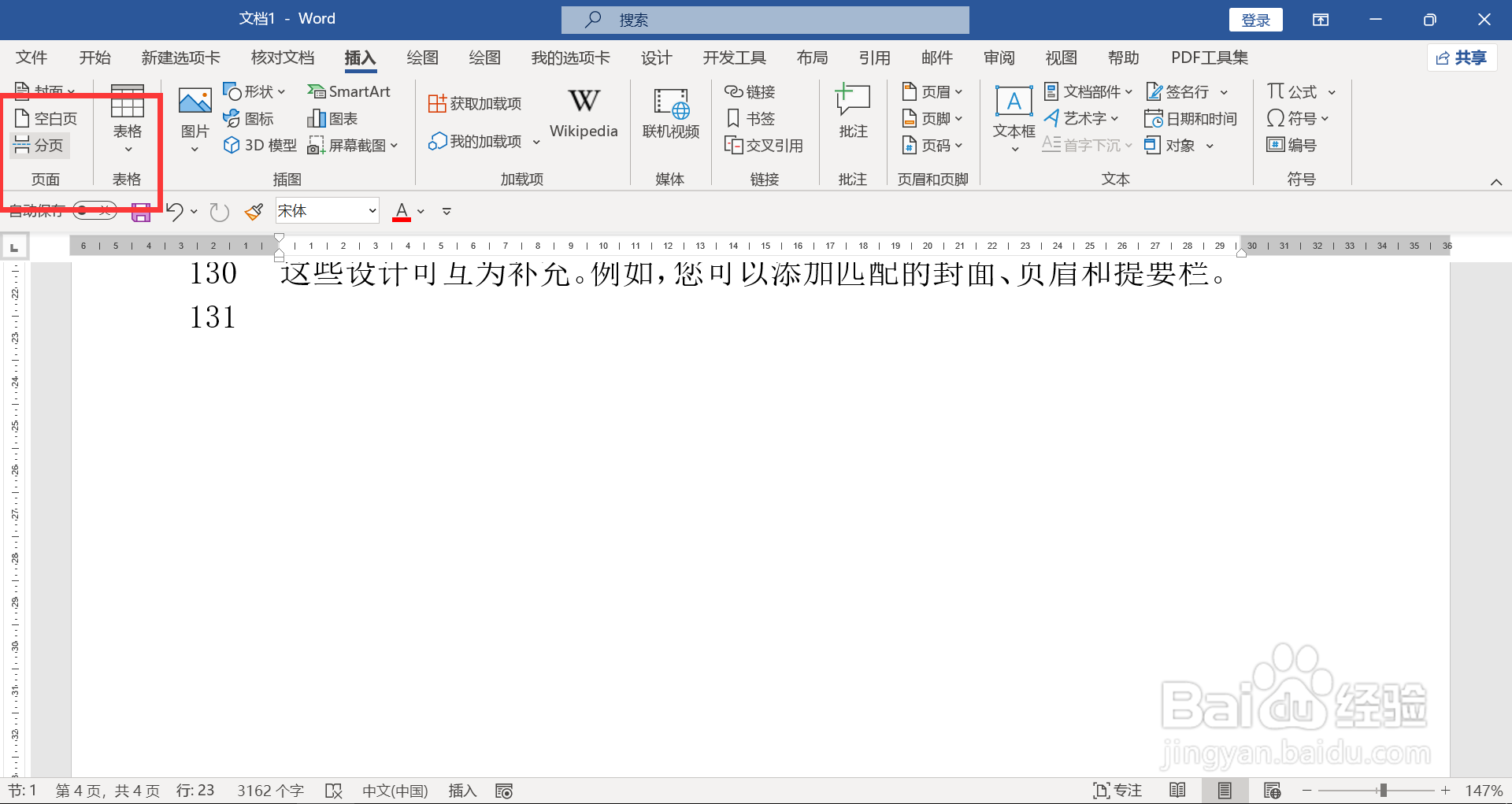The height and width of the screenshot is (804, 1512).
Task: Insert a blank page (空白页)
Action: (x=46, y=119)
